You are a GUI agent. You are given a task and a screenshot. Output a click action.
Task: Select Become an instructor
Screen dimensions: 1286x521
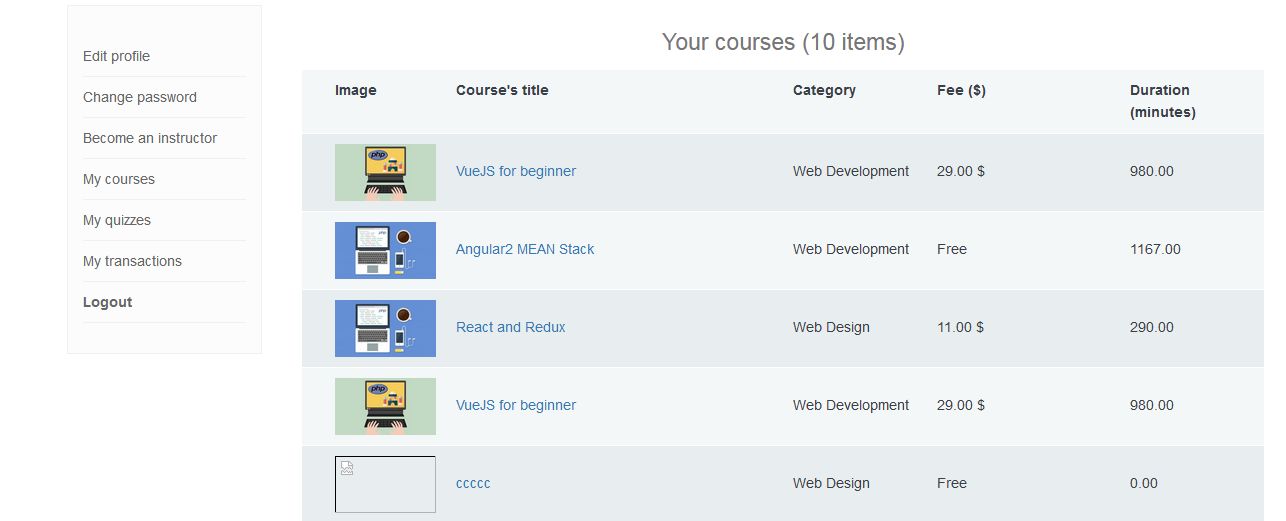[x=150, y=138]
